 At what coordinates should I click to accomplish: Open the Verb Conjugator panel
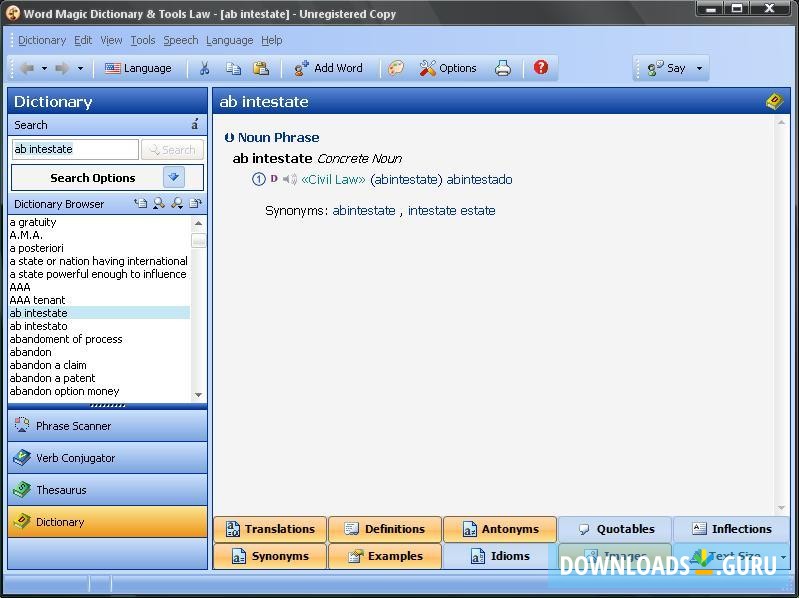point(108,458)
